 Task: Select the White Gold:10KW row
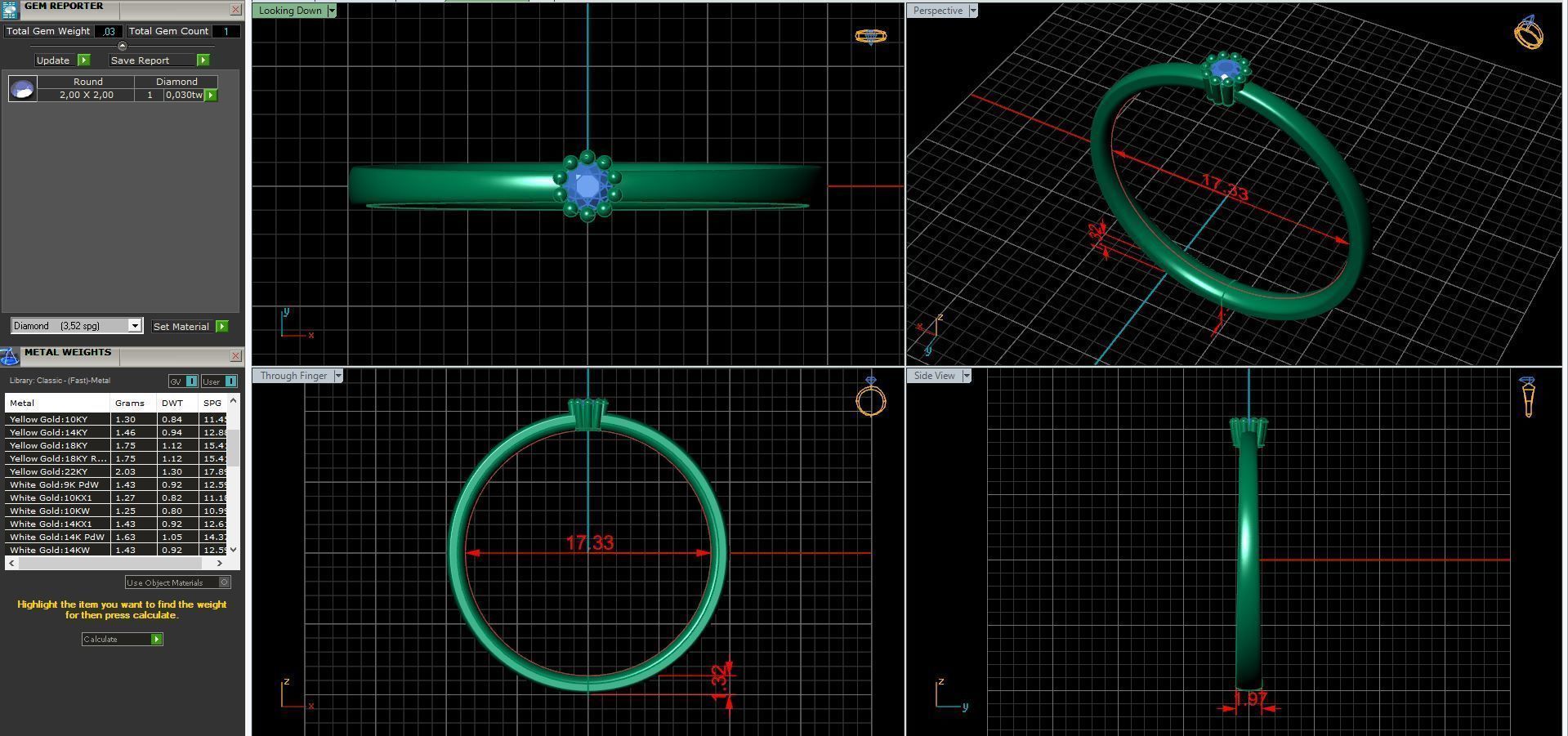[116, 511]
